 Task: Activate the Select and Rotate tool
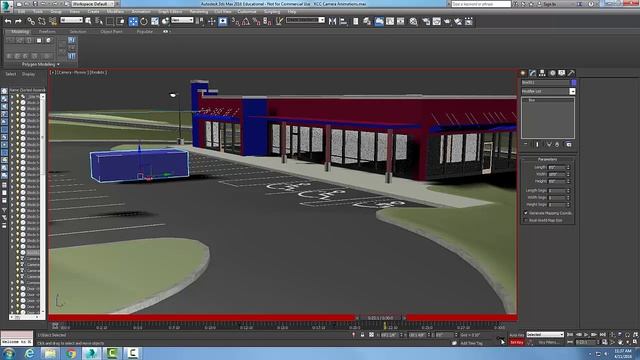[x=144, y=22]
